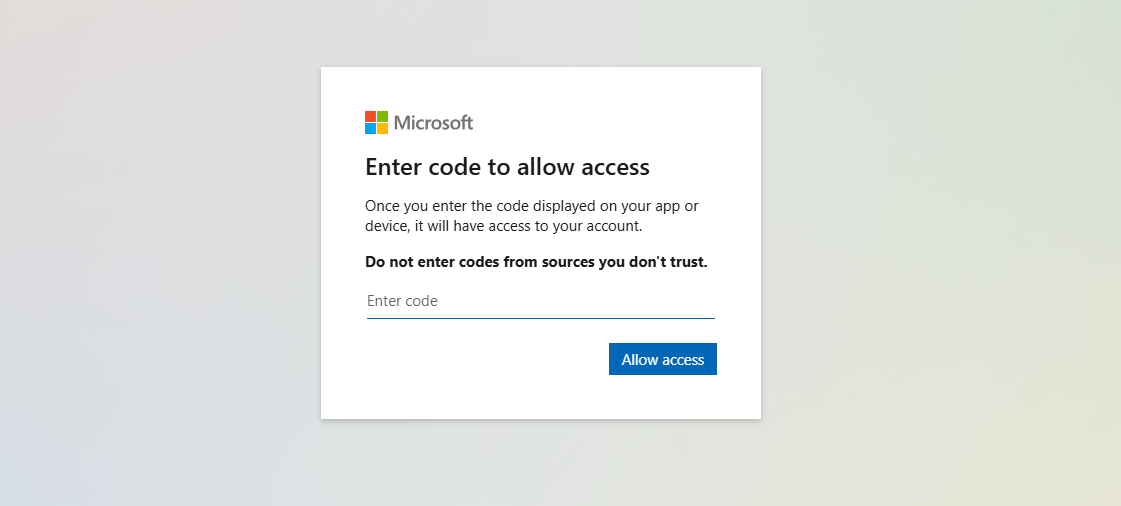Click the right end of the code field
The width and height of the screenshot is (1121, 506).
tap(704, 301)
